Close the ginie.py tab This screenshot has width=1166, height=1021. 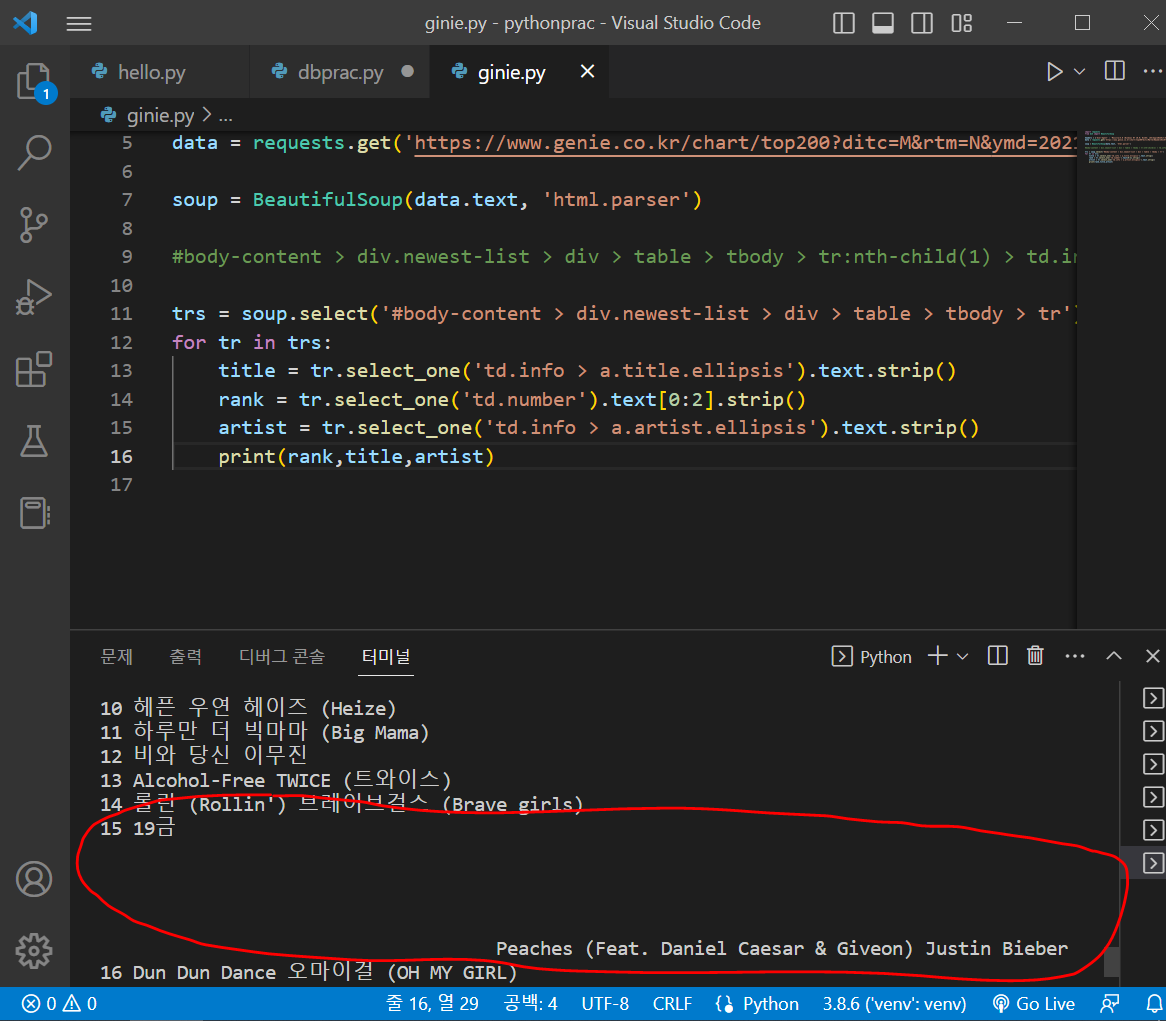587,71
